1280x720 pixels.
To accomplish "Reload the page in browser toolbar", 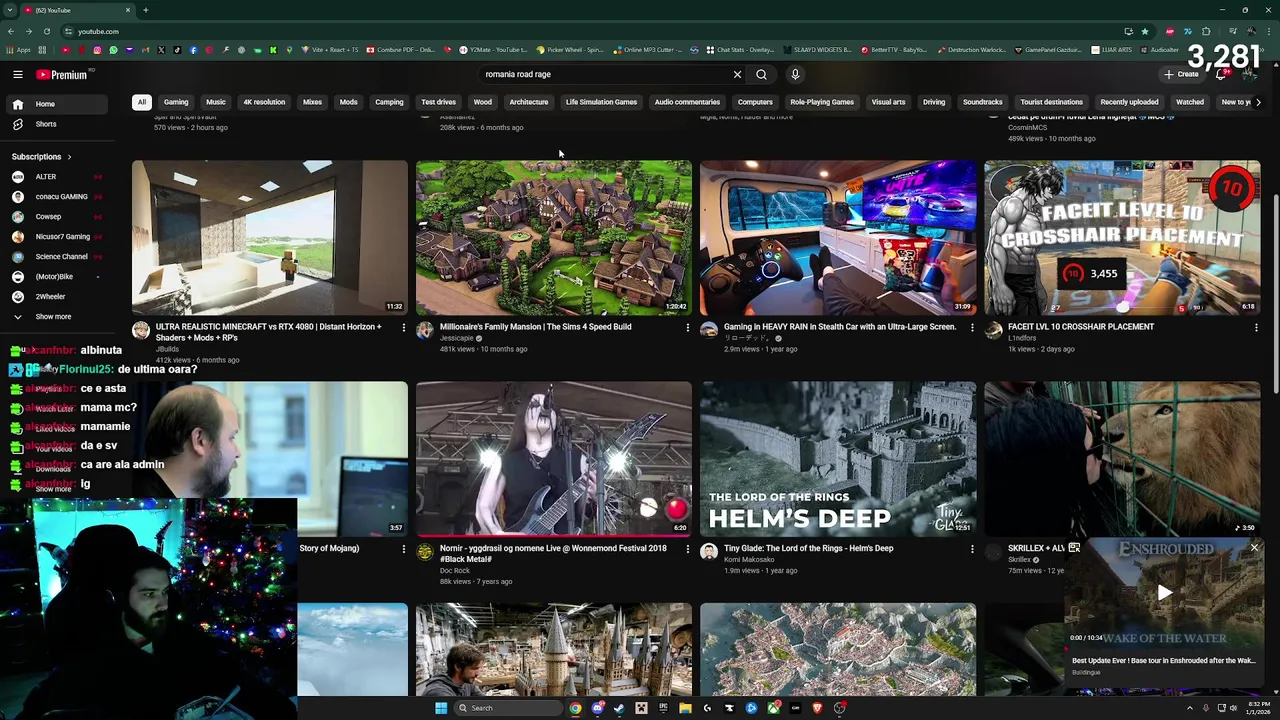I will pyautogui.click(x=47, y=31).
